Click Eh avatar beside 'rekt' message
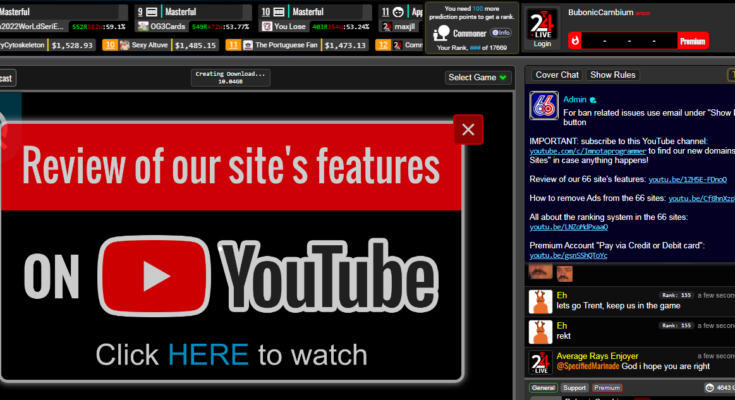This screenshot has width=735, height=400. [x=540, y=332]
